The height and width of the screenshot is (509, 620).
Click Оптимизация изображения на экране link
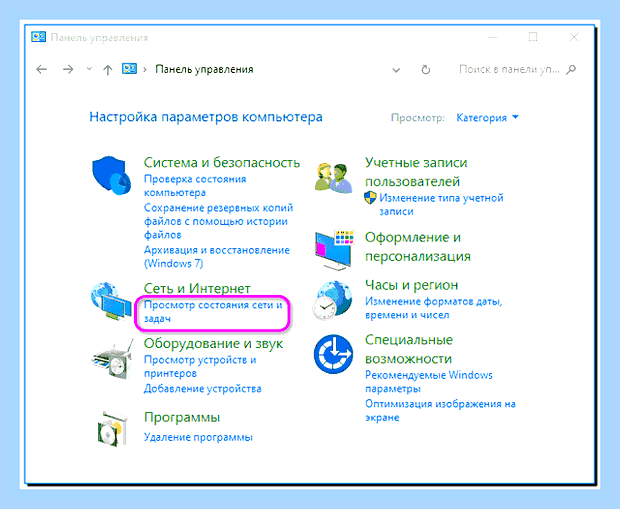pos(440,411)
